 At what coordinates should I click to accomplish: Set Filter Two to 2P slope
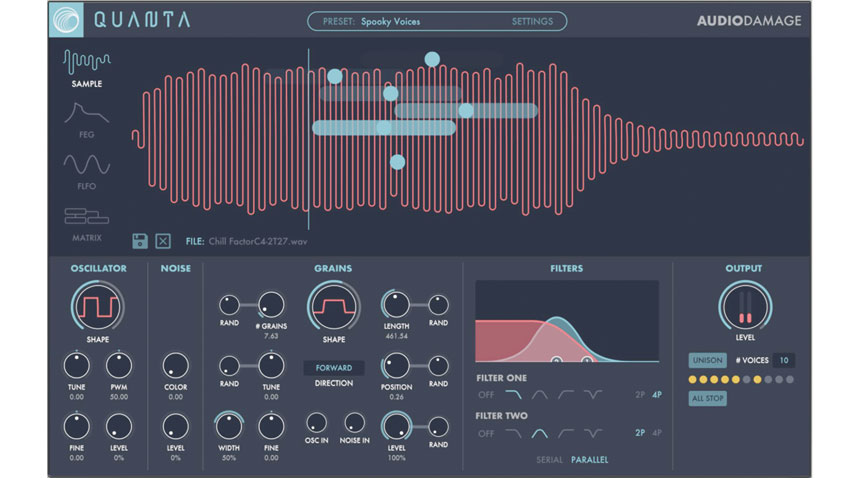(x=640, y=433)
